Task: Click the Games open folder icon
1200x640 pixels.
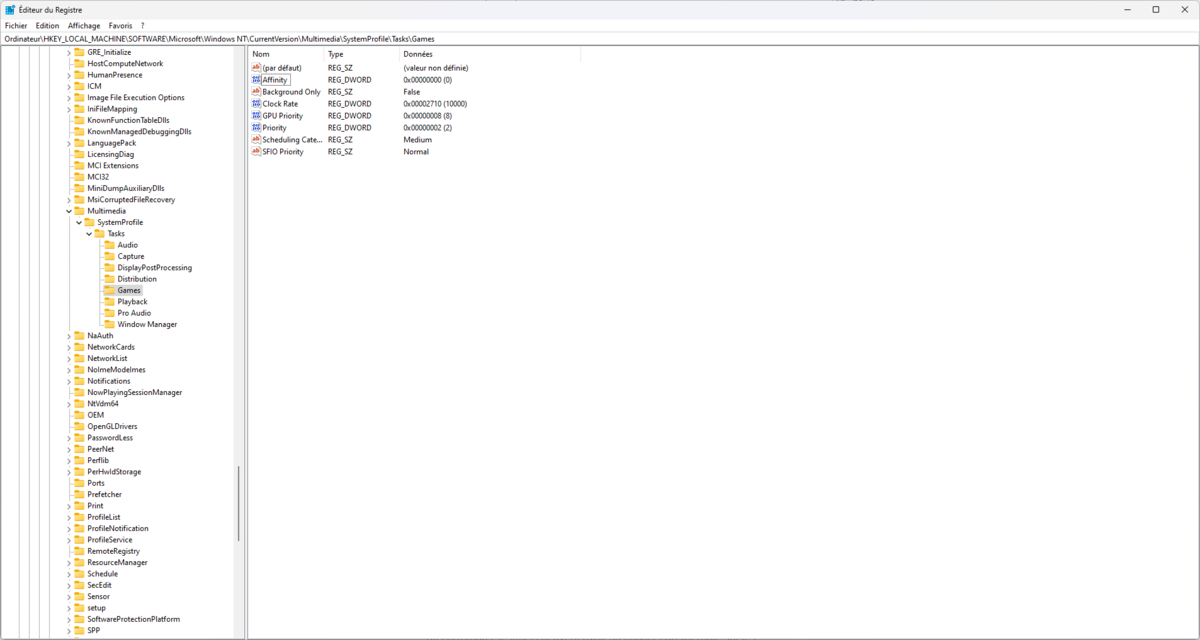Action: 109,290
